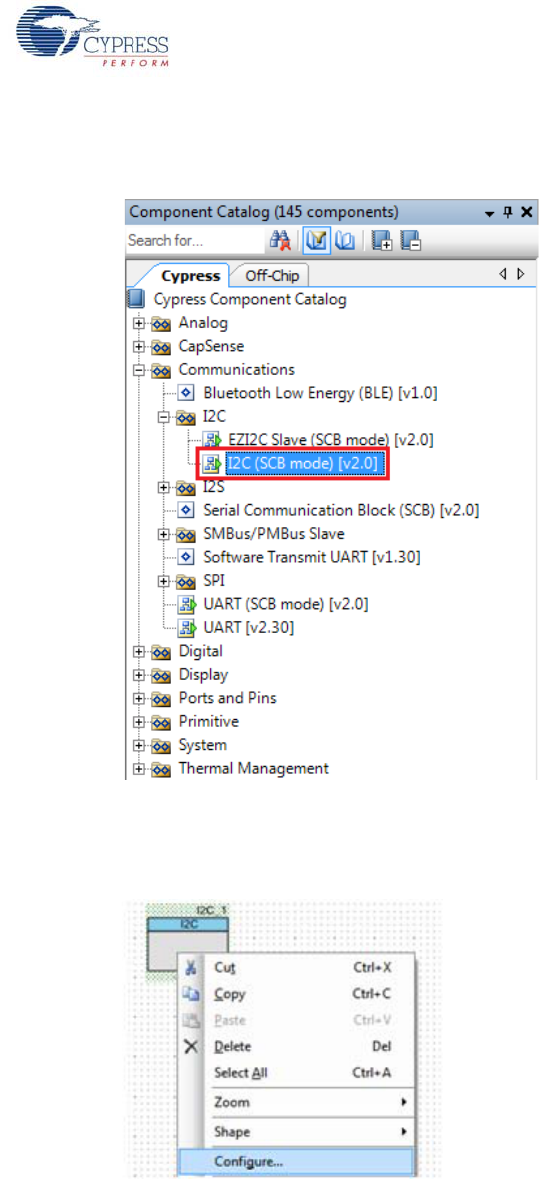Choose Copy from the context menu

[x=229, y=994]
